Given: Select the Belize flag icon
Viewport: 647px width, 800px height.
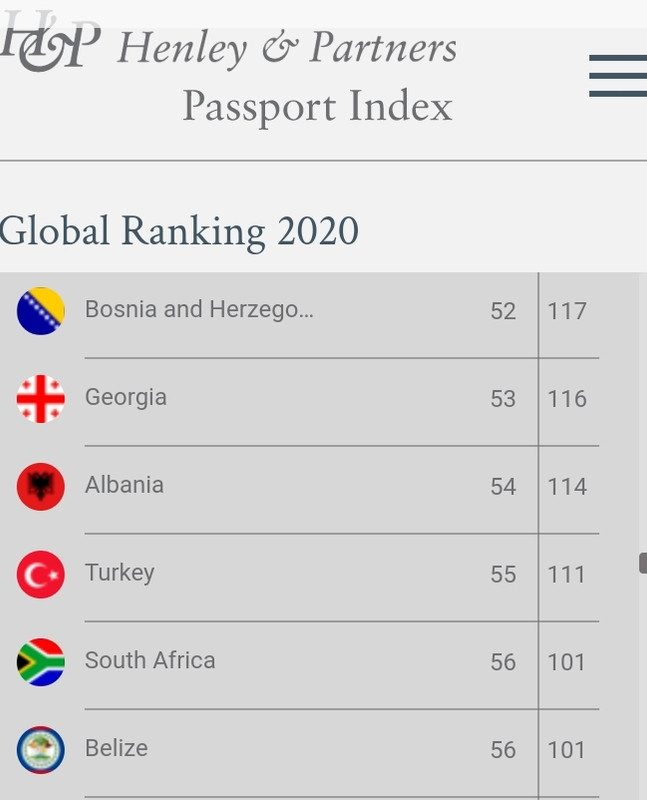Looking at the screenshot, I should pos(41,749).
